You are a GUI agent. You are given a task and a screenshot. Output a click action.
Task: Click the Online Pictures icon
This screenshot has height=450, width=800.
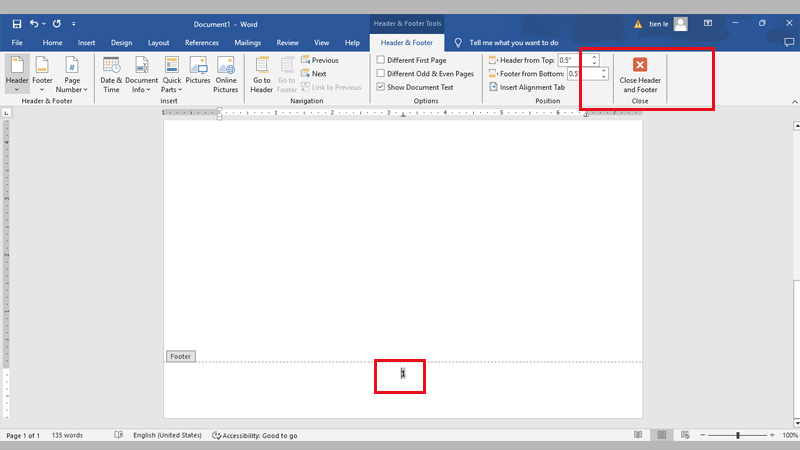[x=226, y=67]
